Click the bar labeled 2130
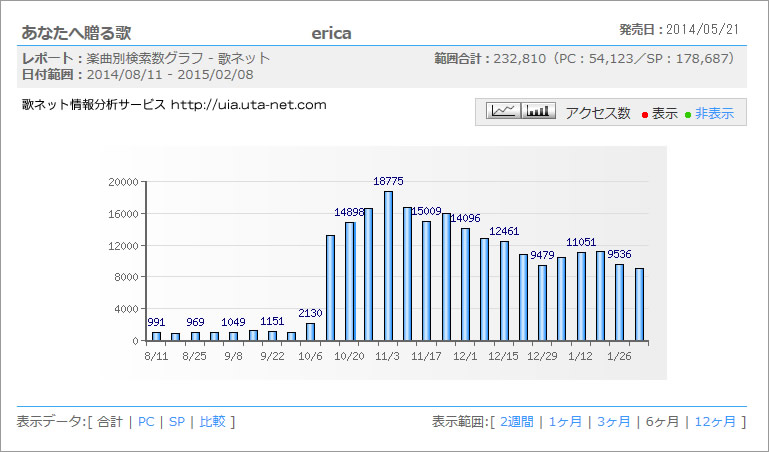This screenshot has height=452, width=769. click(311, 332)
